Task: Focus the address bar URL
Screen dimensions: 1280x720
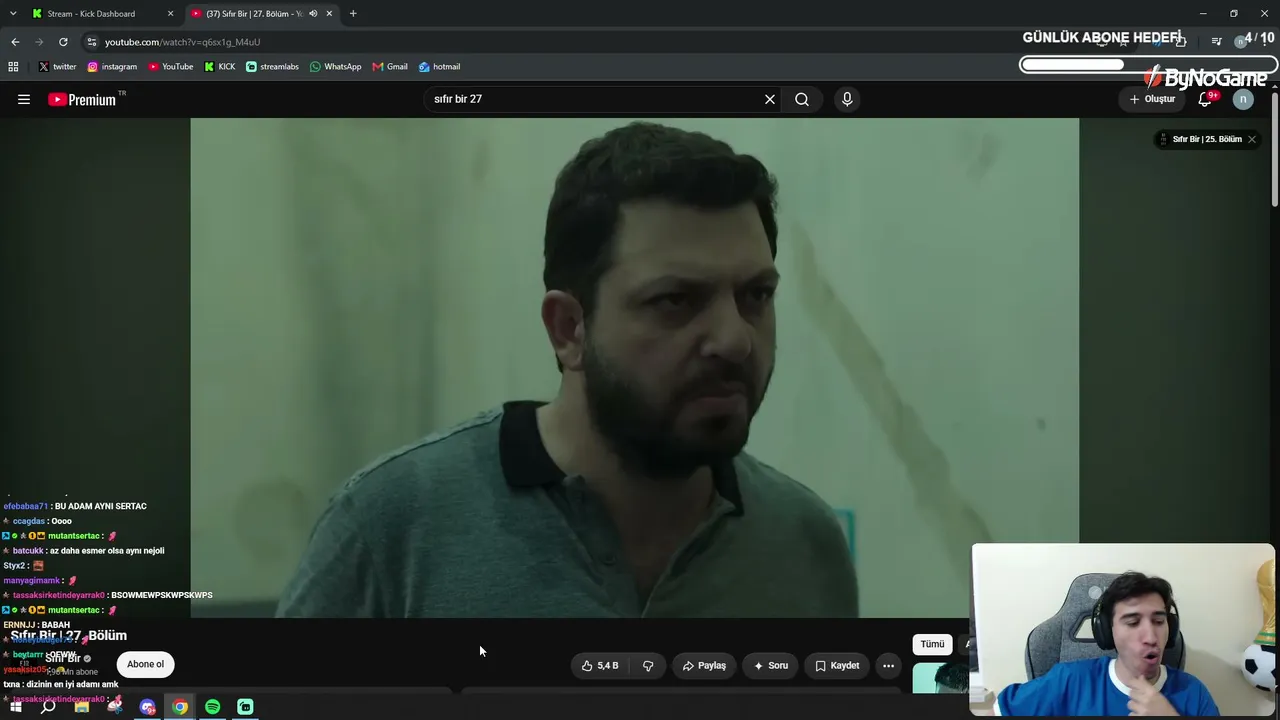Action: point(182,42)
